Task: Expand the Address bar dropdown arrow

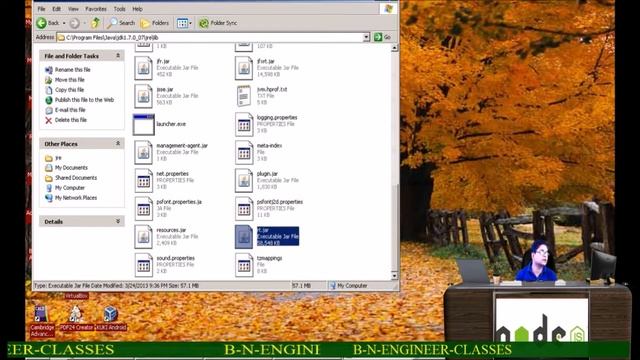Action: pos(367,37)
